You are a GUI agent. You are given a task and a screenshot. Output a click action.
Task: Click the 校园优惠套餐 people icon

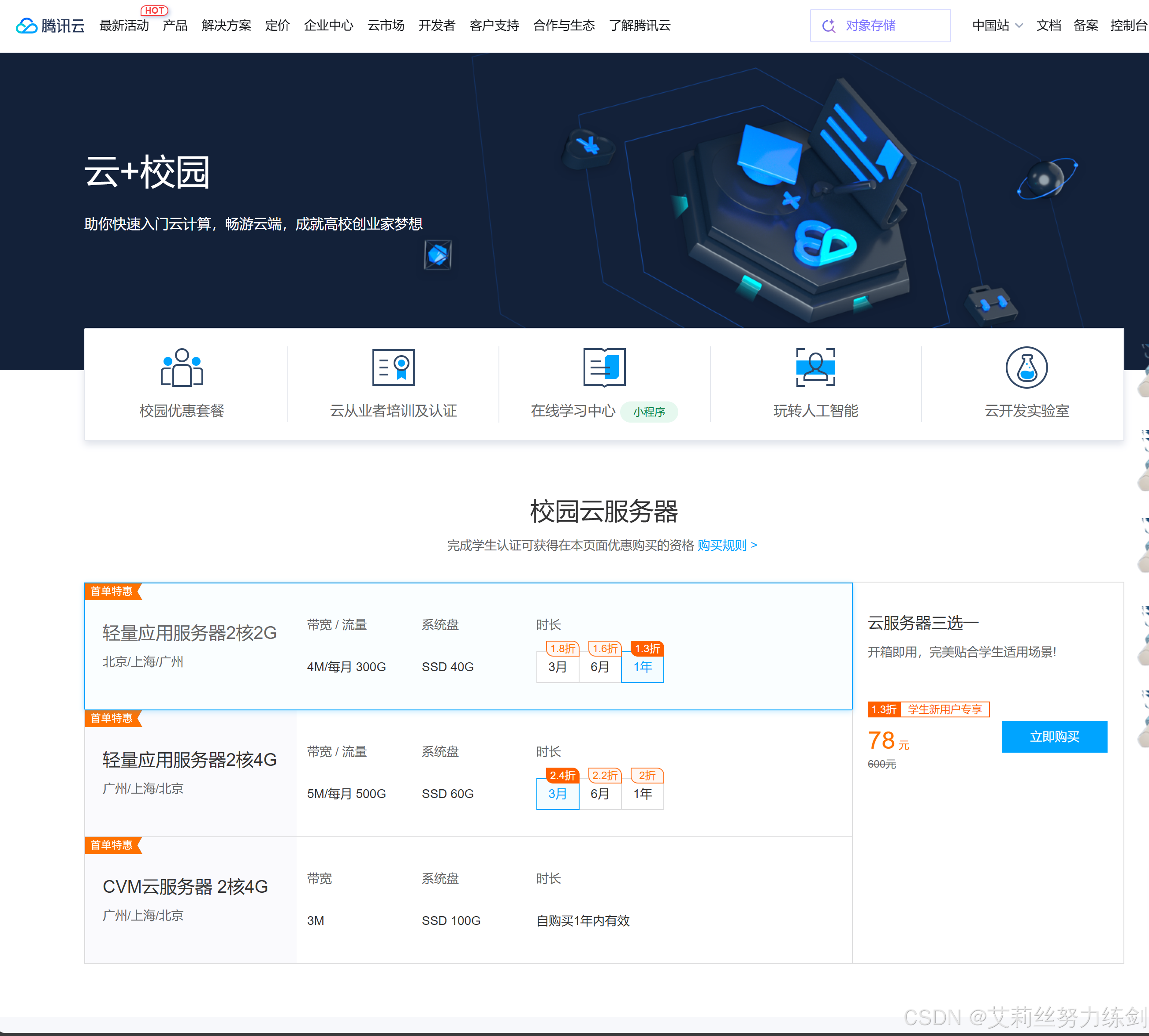[x=182, y=368]
